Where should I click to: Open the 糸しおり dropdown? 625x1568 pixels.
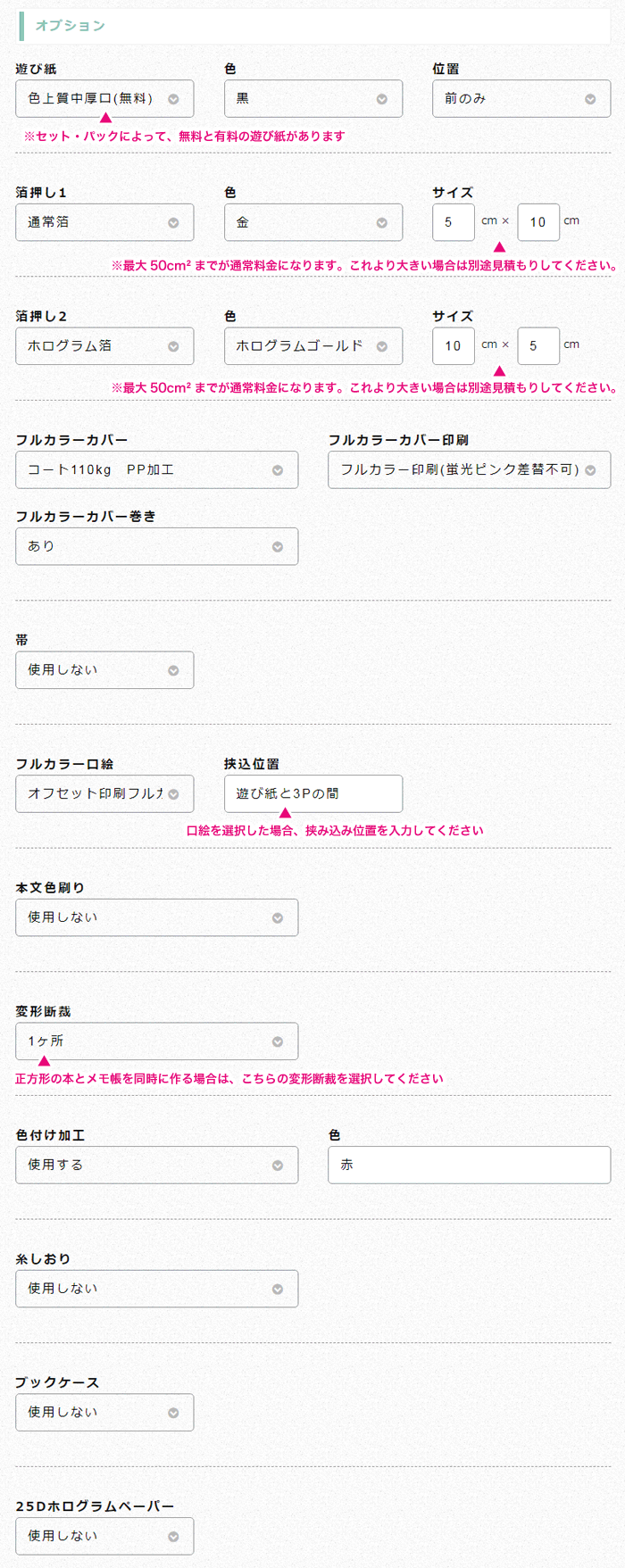click(x=157, y=1289)
